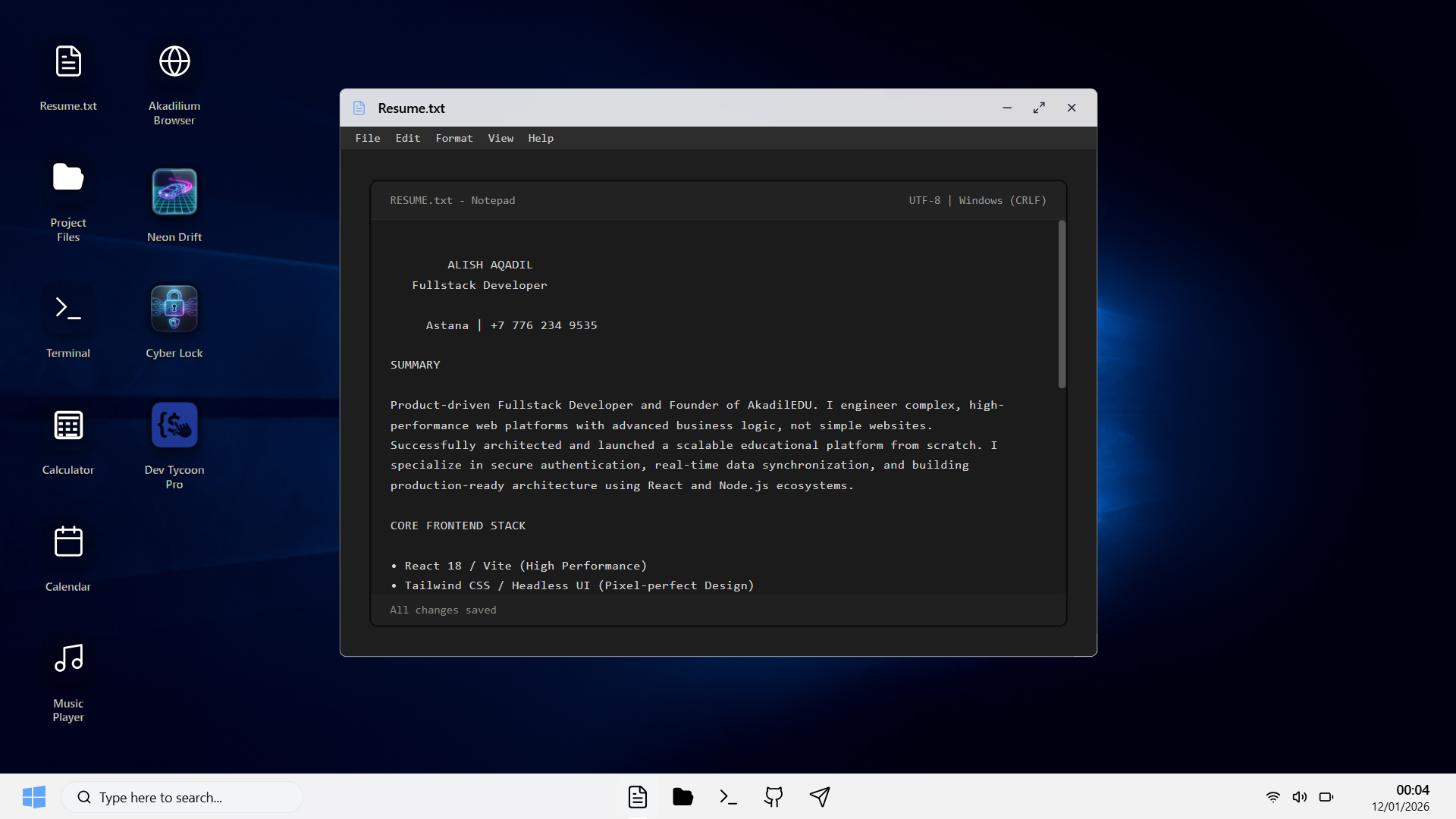
Task: Launch the Neon Drift game icon
Action: 174,199
